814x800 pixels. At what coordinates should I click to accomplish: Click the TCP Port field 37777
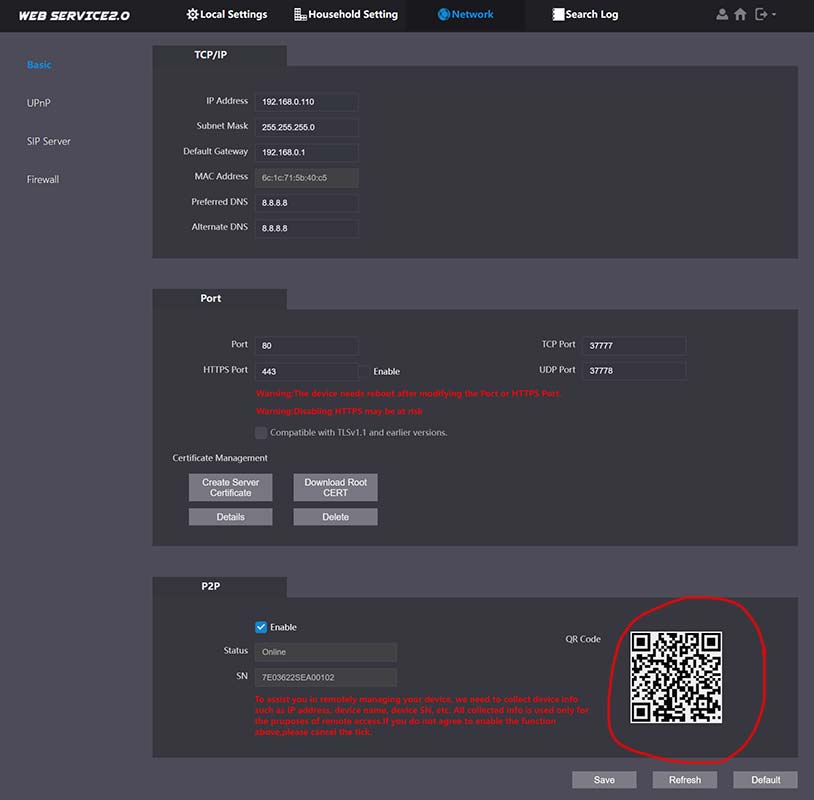[634, 345]
